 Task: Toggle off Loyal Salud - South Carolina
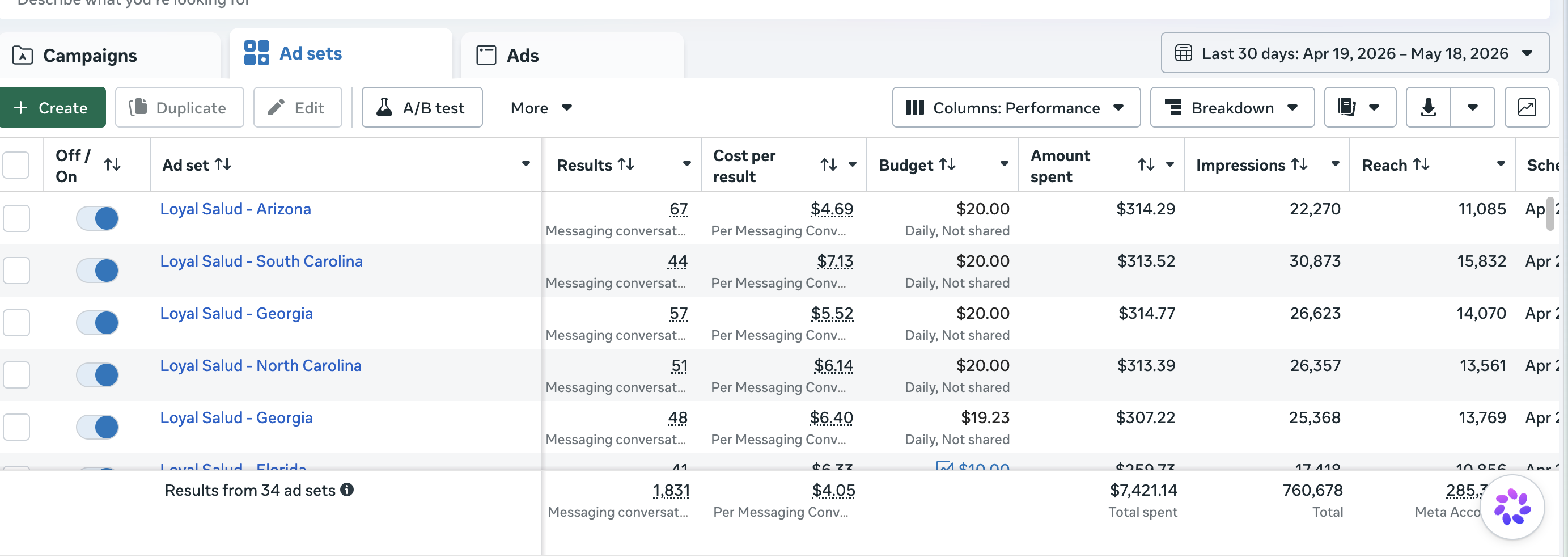pos(98,271)
